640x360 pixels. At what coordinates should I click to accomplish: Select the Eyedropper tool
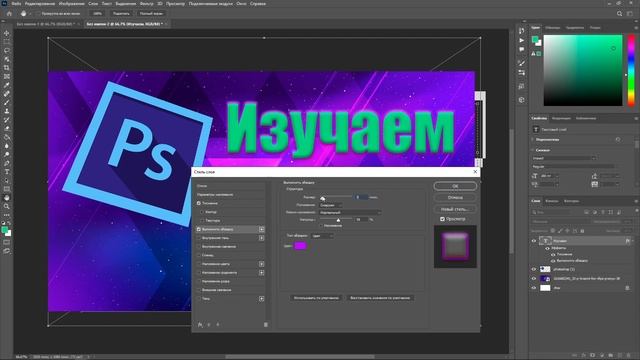[7, 85]
